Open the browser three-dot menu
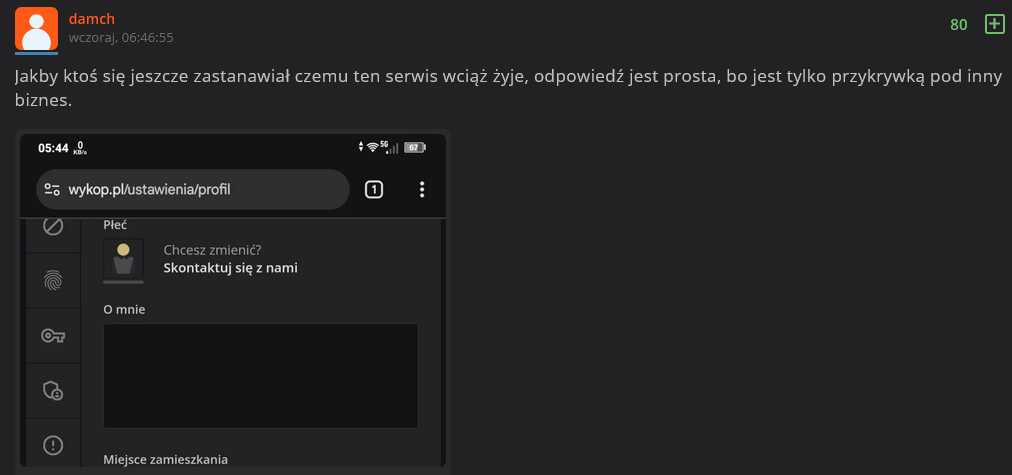Viewport: 1012px width, 475px height. pos(421,189)
